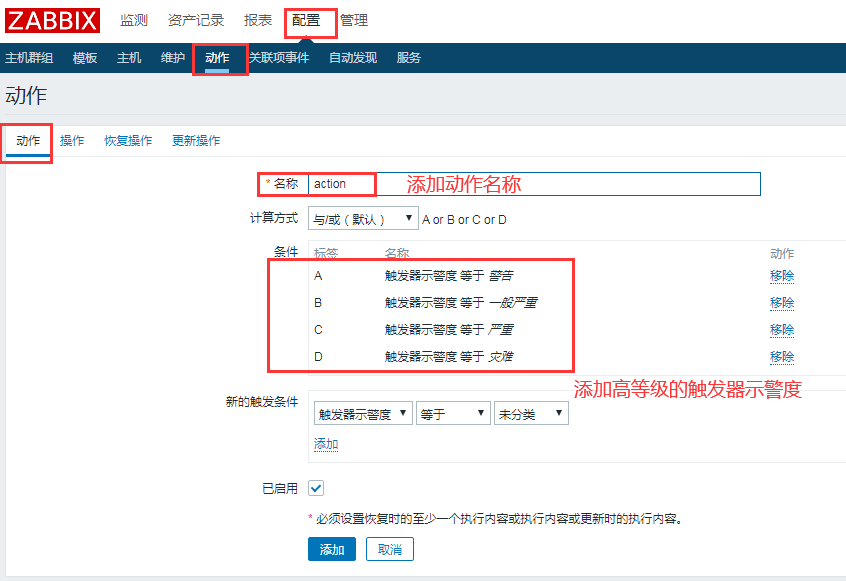This screenshot has height=581, width=846.
Task: Click the formula text A or B or C or D
Action: (464, 220)
